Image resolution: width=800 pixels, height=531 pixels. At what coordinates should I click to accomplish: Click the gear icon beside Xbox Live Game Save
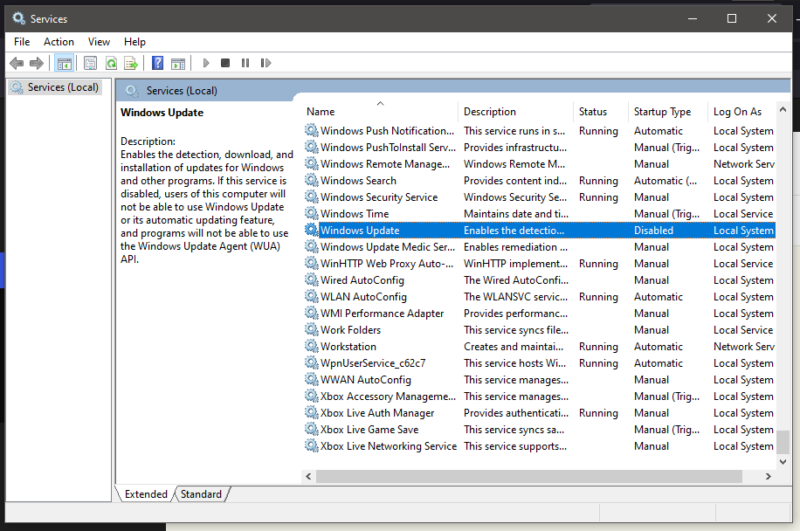[311, 429]
